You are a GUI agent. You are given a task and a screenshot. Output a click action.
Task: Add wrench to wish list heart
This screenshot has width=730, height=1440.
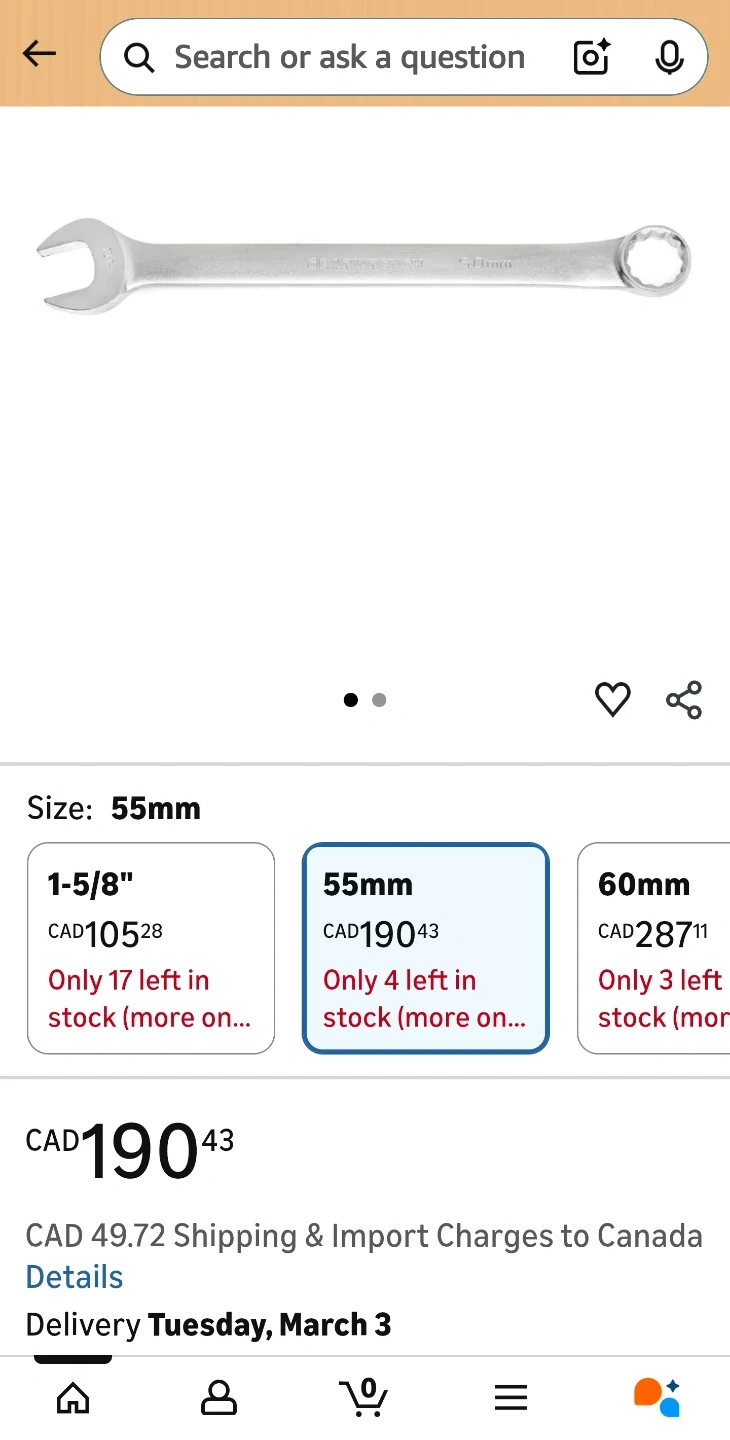(612, 700)
